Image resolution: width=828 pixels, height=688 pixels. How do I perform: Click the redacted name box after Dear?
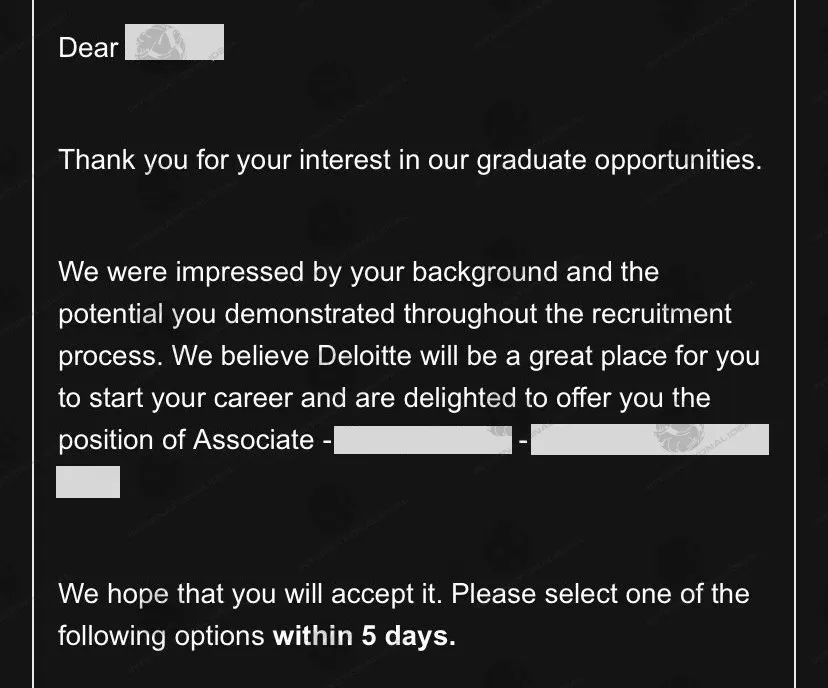pyautogui.click(x=174, y=42)
